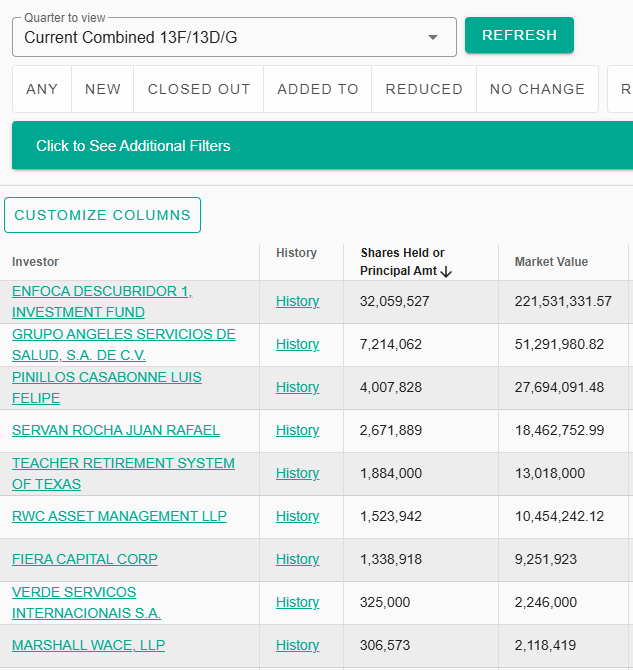
Task: Click shares value 325,000
Action: tap(385, 602)
